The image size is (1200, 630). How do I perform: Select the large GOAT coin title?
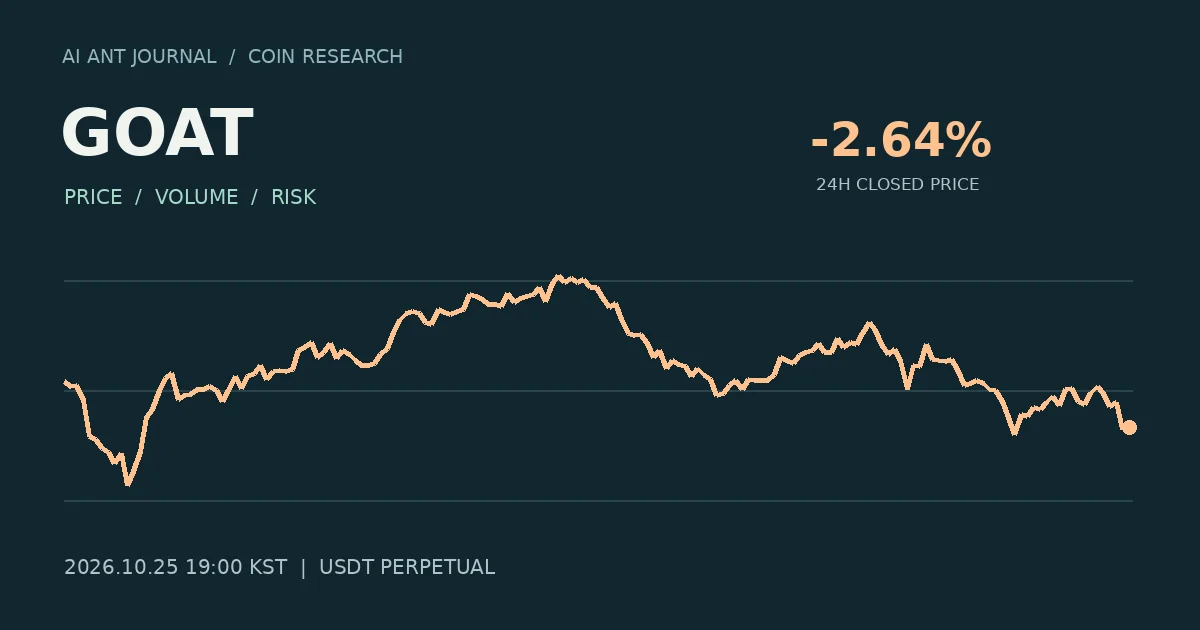click(x=157, y=134)
